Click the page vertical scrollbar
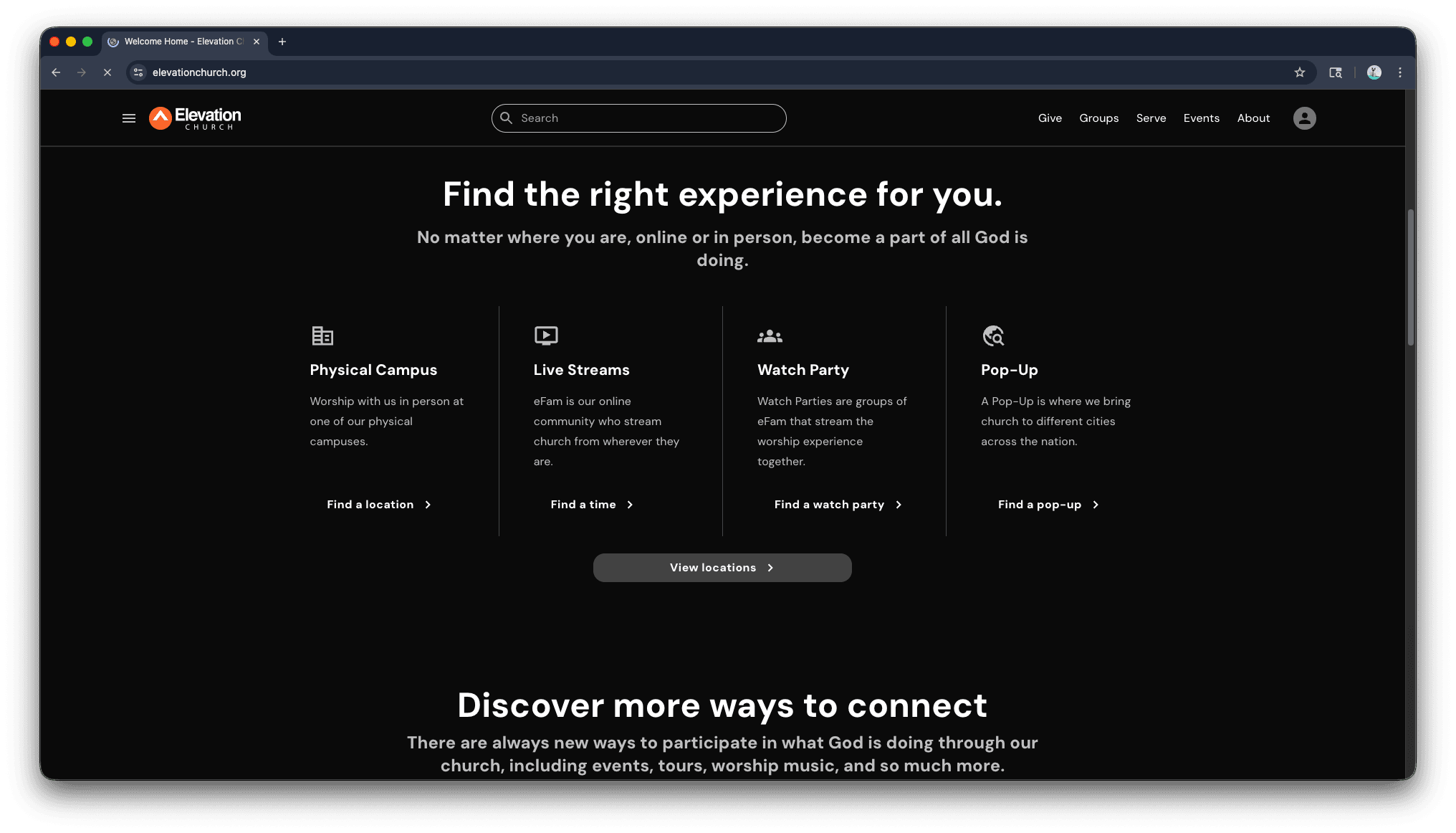 pos(1410,277)
